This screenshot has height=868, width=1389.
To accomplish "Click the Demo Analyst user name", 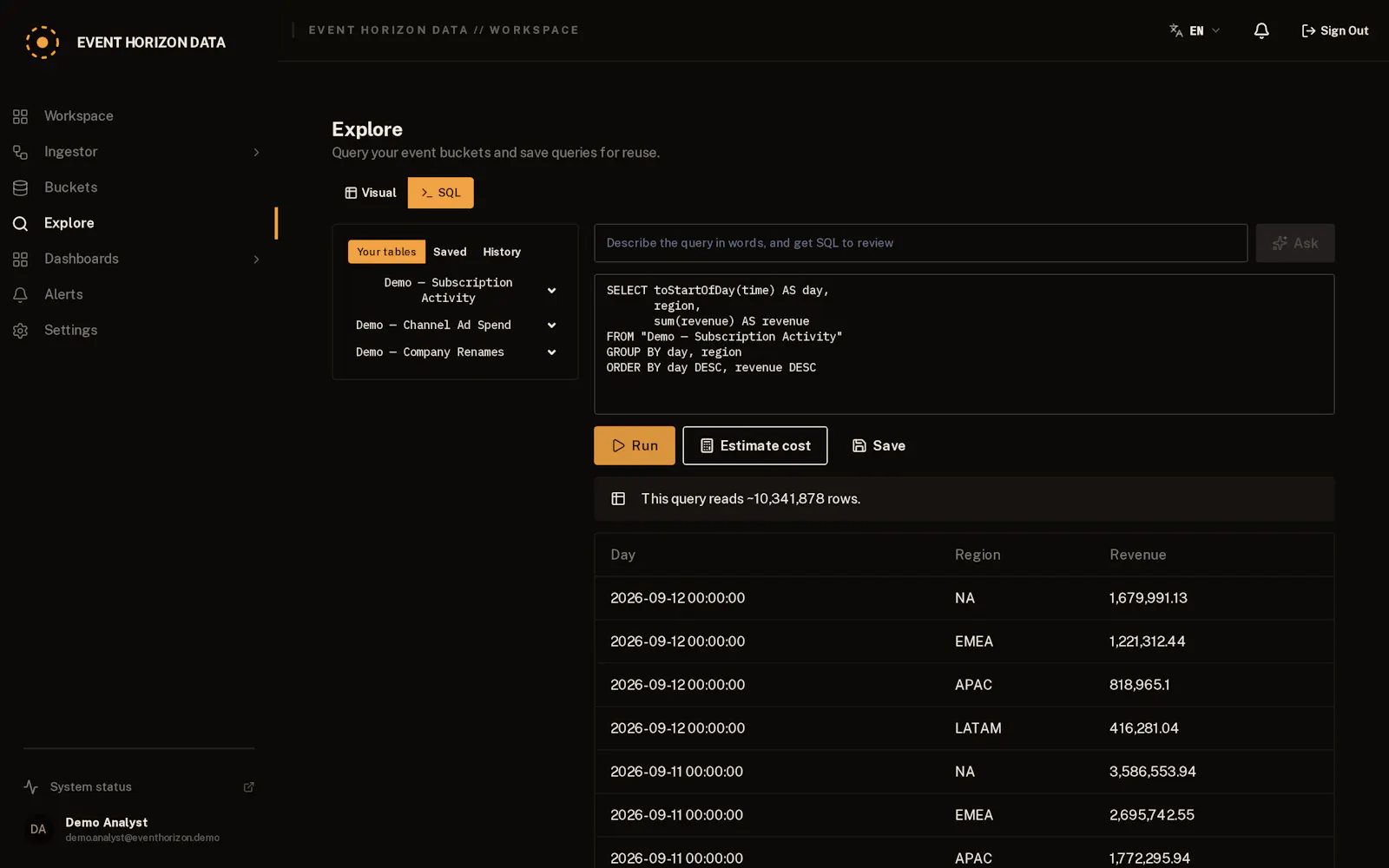I will click(x=106, y=822).
